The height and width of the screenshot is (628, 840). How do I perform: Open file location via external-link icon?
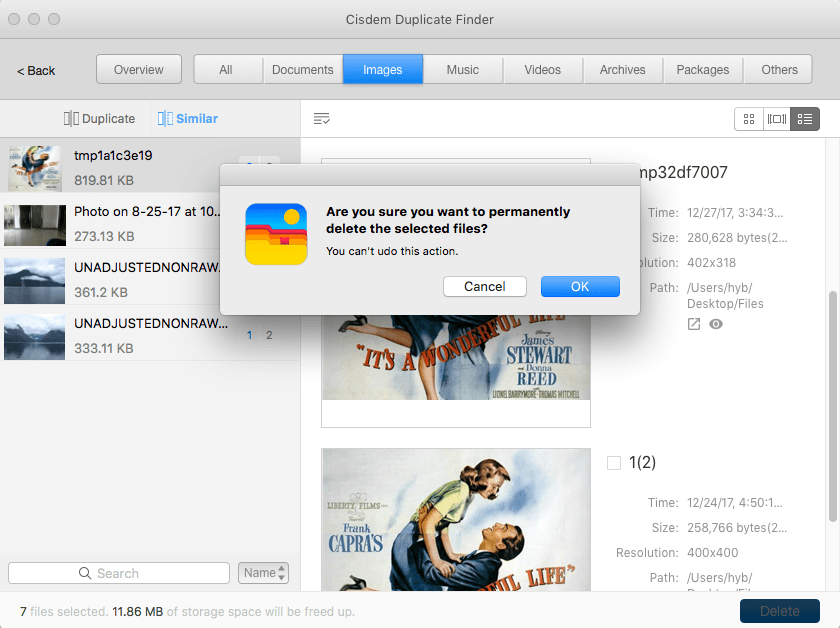pos(694,324)
